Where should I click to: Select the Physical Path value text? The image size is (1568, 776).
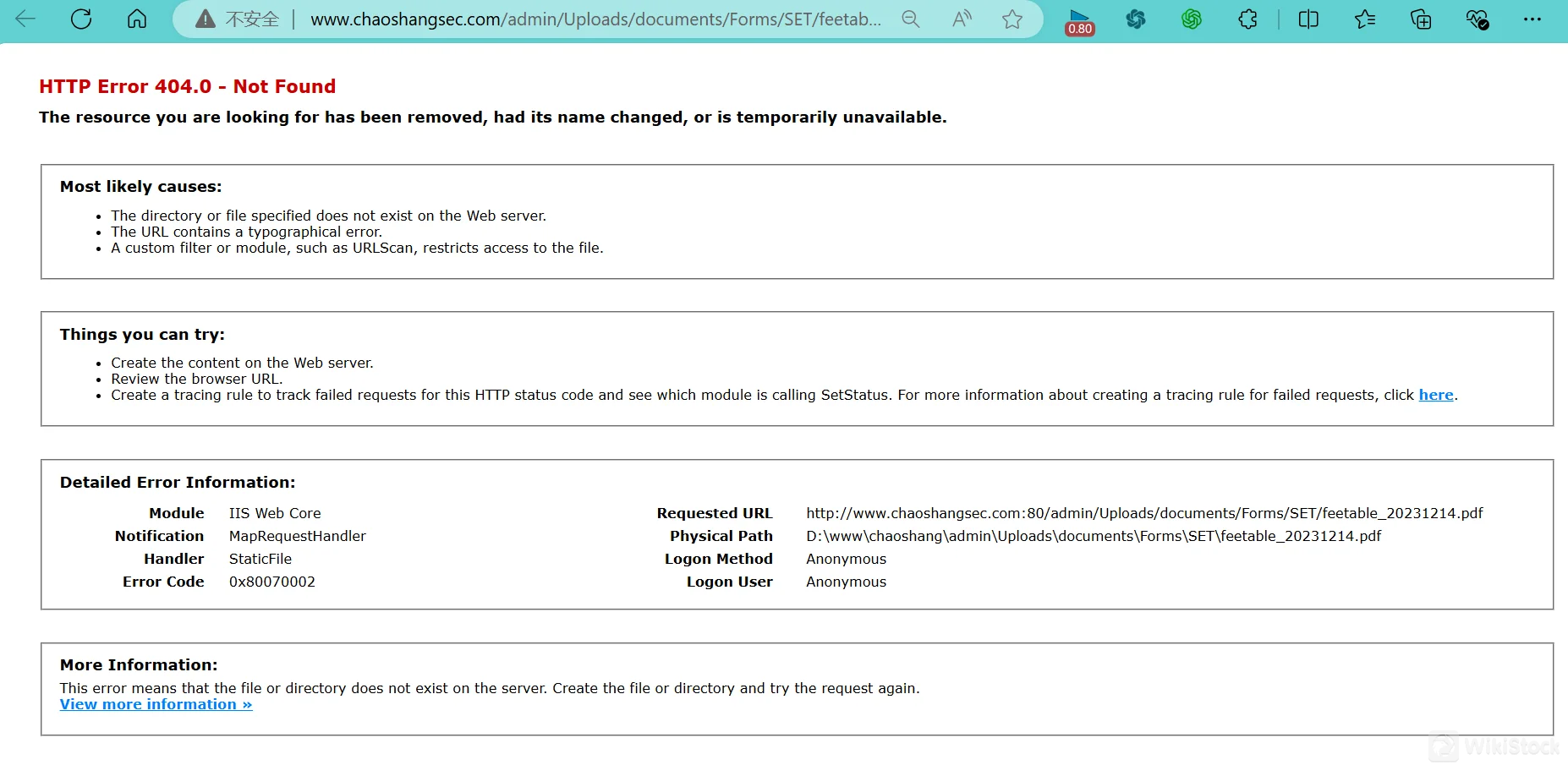coord(1094,536)
